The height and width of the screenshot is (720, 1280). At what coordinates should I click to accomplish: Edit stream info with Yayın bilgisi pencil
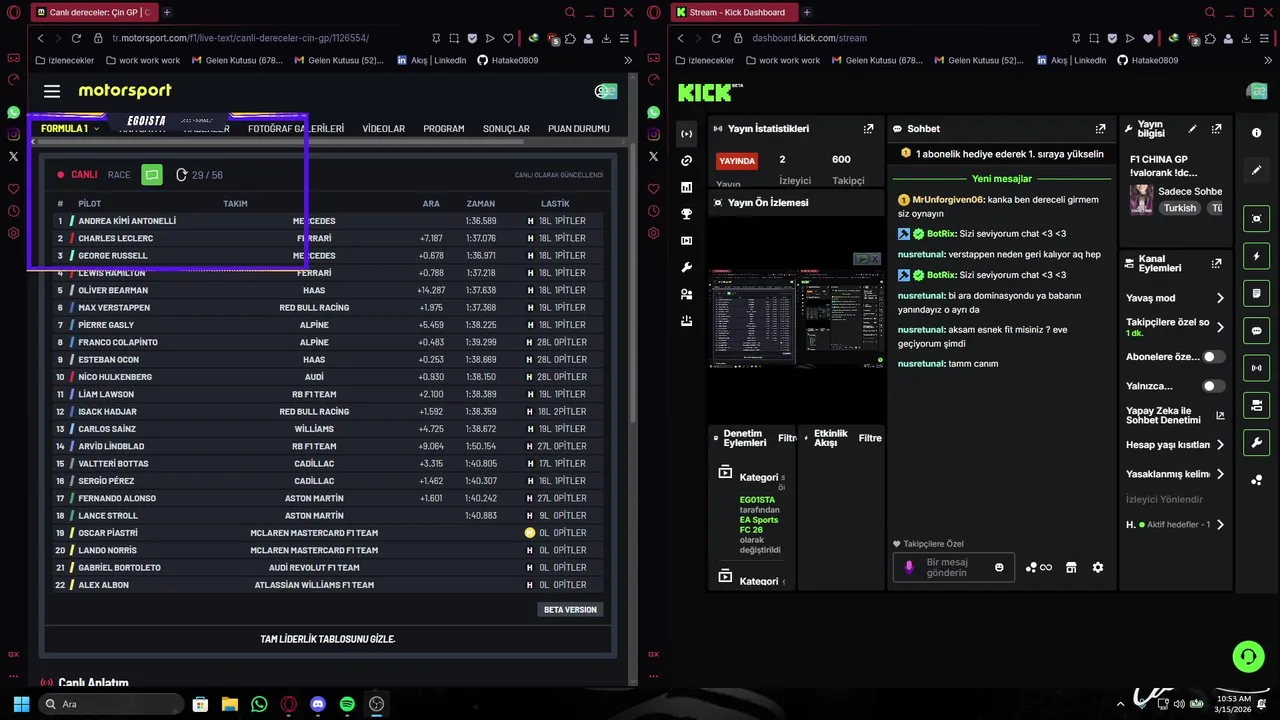pyautogui.click(x=1192, y=129)
